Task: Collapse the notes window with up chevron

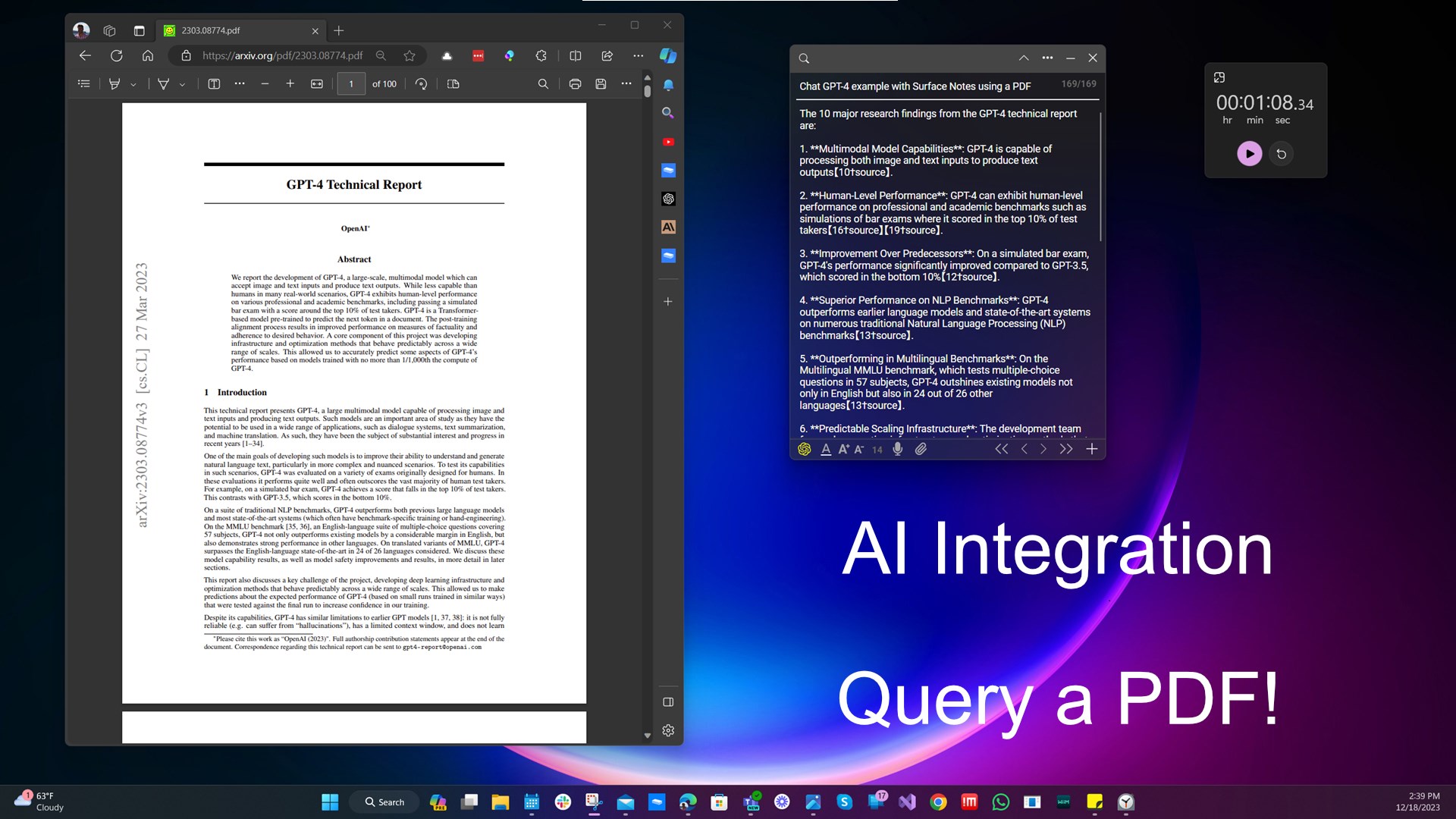Action: pos(1024,58)
